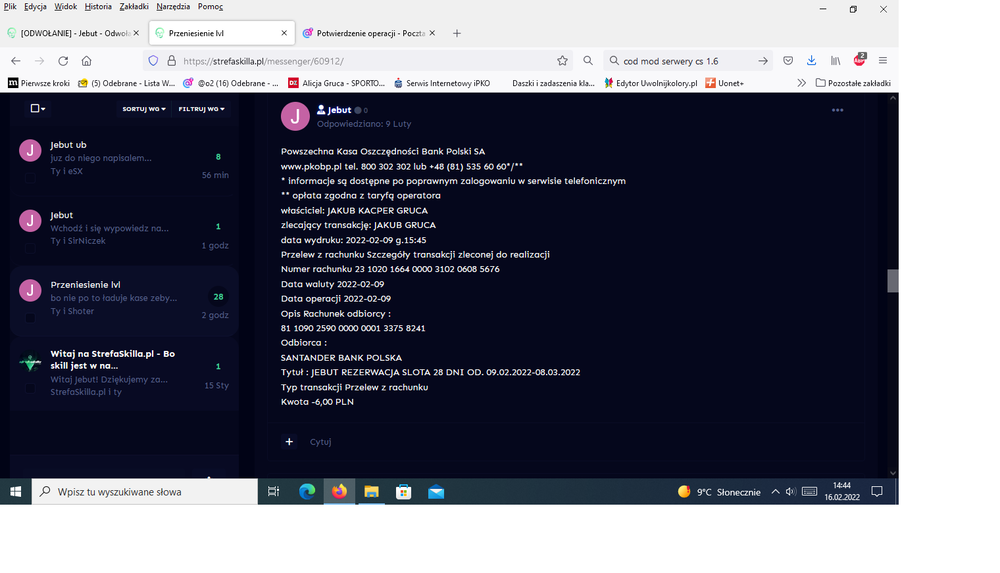This screenshot has height=573, width=1000.
Task: Open File Explorer from the taskbar
Action: (372, 491)
